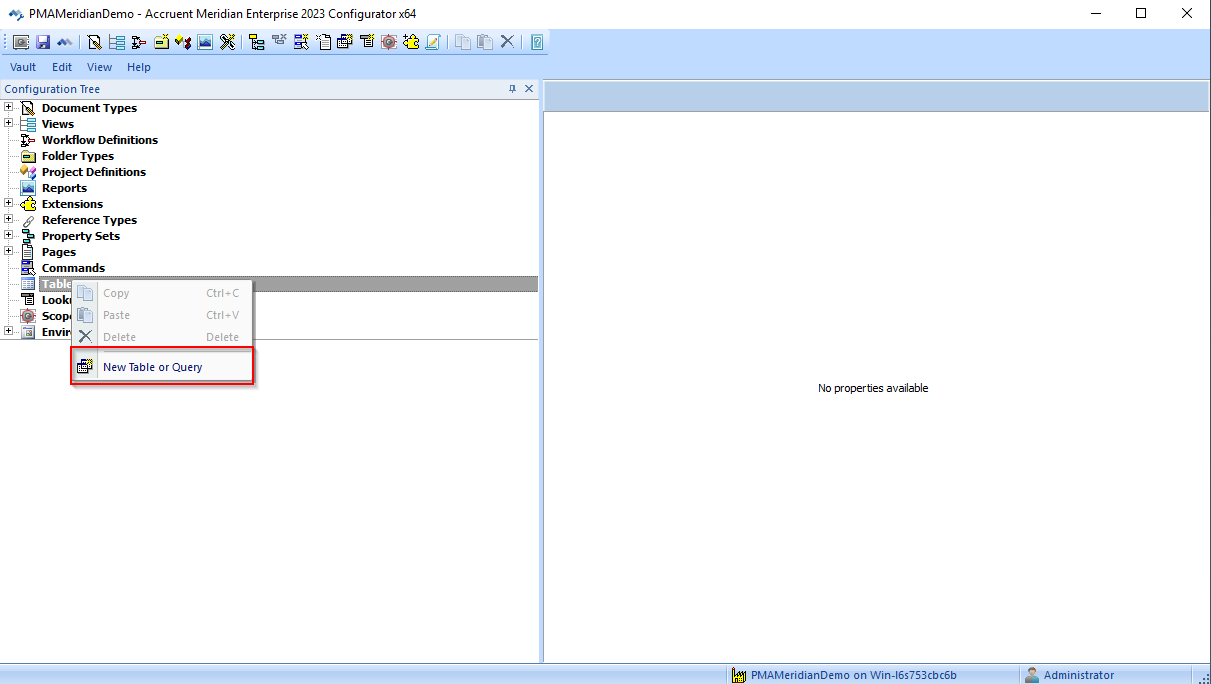Click the new document type toolbar icon
This screenshot has height=684, width=1211.
tap(94, 42)
